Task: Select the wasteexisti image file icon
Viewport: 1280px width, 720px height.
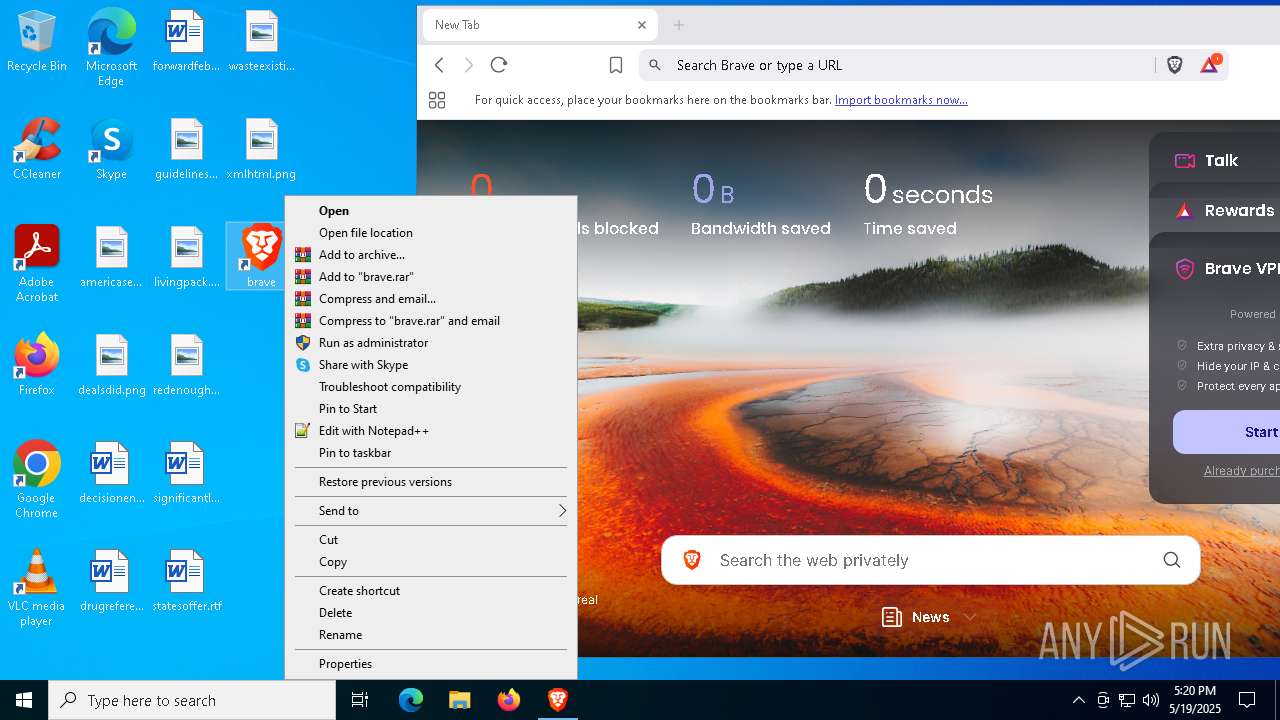Action: 261,41
